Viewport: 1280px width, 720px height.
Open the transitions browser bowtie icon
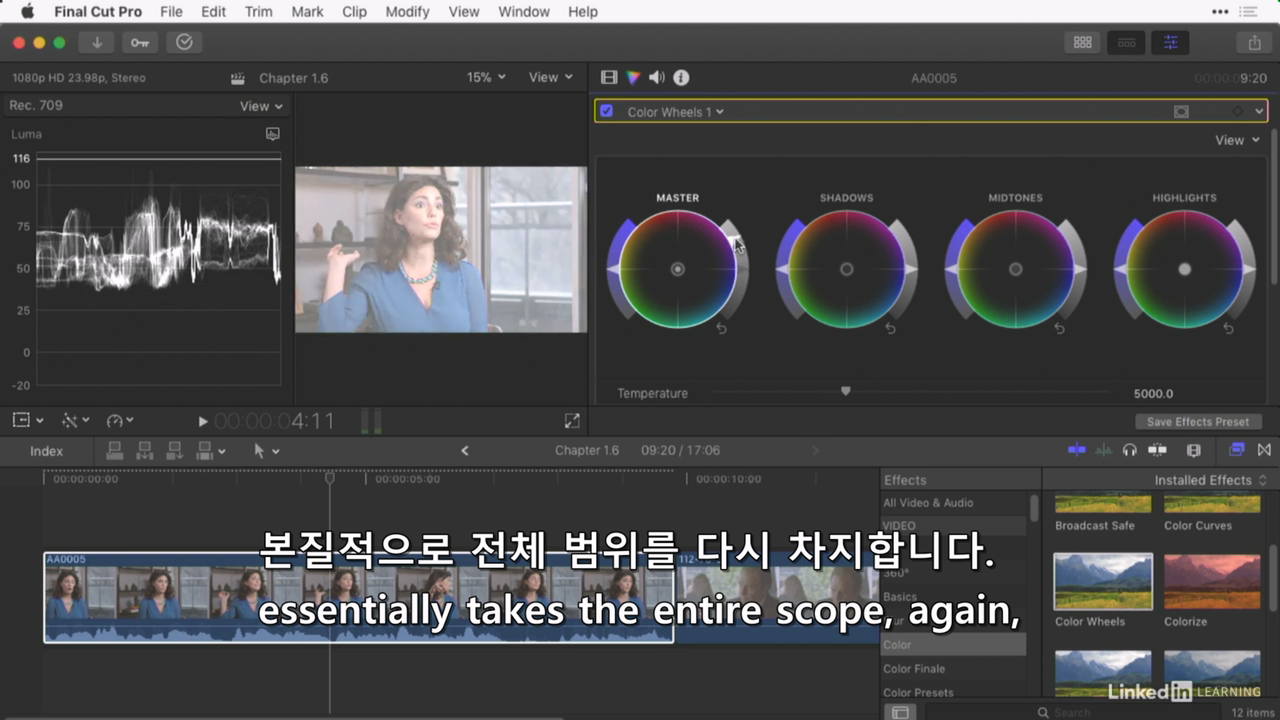click(1264, 451)
